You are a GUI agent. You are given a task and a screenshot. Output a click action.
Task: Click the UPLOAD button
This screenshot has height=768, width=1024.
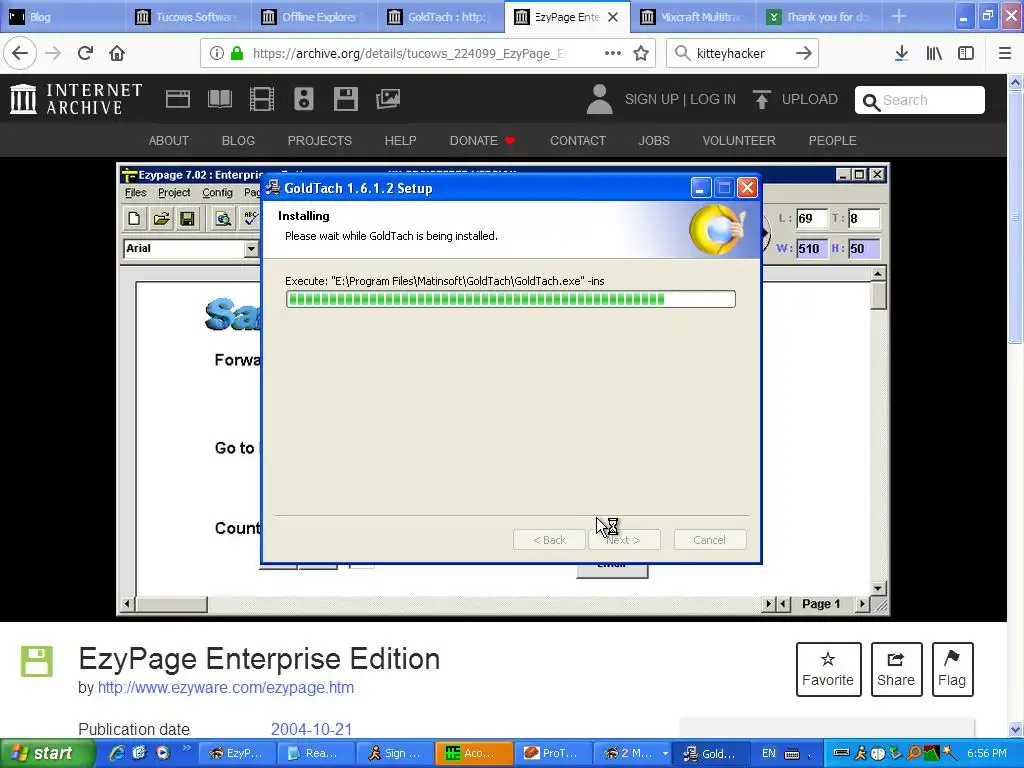coord(795,99)
